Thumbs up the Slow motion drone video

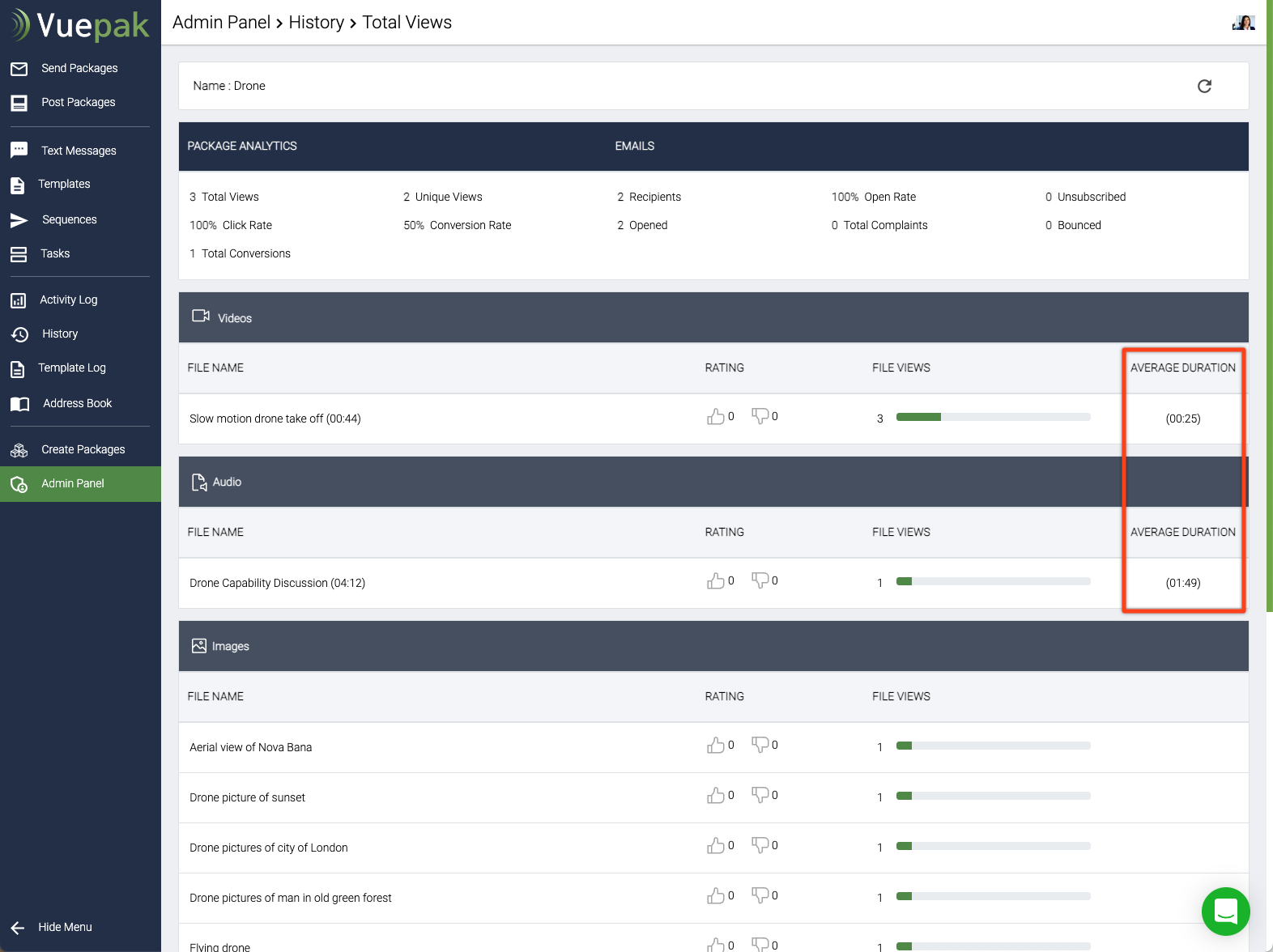(716, 417)
